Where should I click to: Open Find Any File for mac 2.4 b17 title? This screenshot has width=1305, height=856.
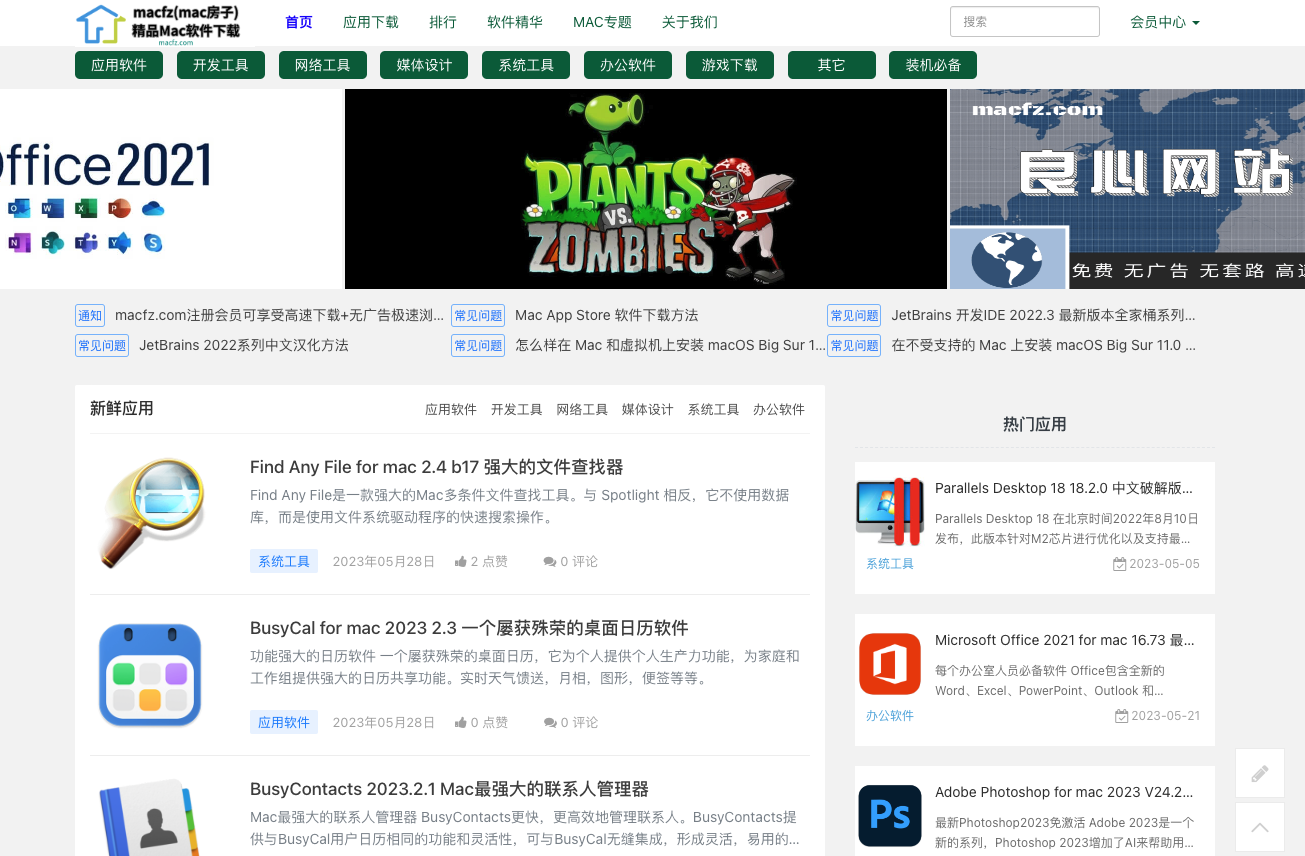[437, 467]
